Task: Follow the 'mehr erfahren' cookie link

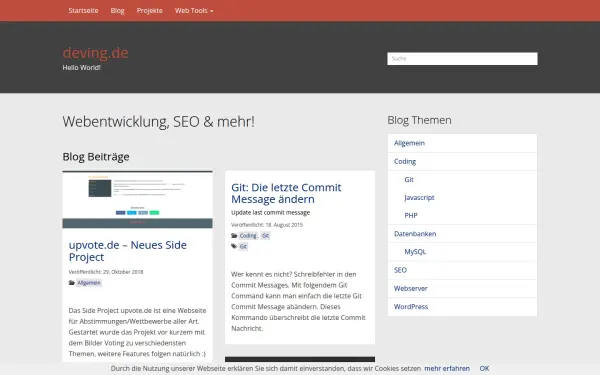Action: 447,368
